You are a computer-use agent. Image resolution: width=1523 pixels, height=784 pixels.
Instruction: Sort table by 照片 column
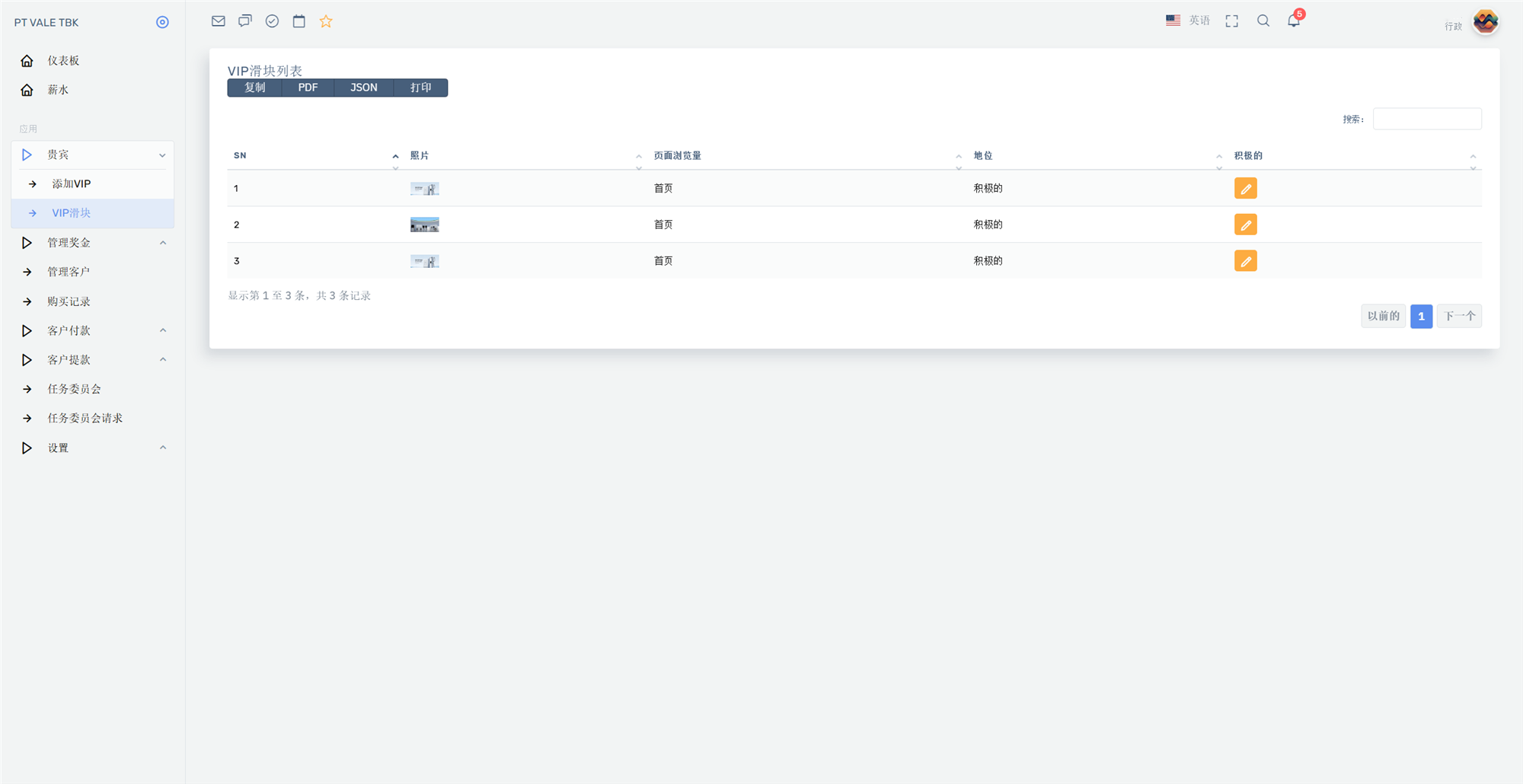525,155
